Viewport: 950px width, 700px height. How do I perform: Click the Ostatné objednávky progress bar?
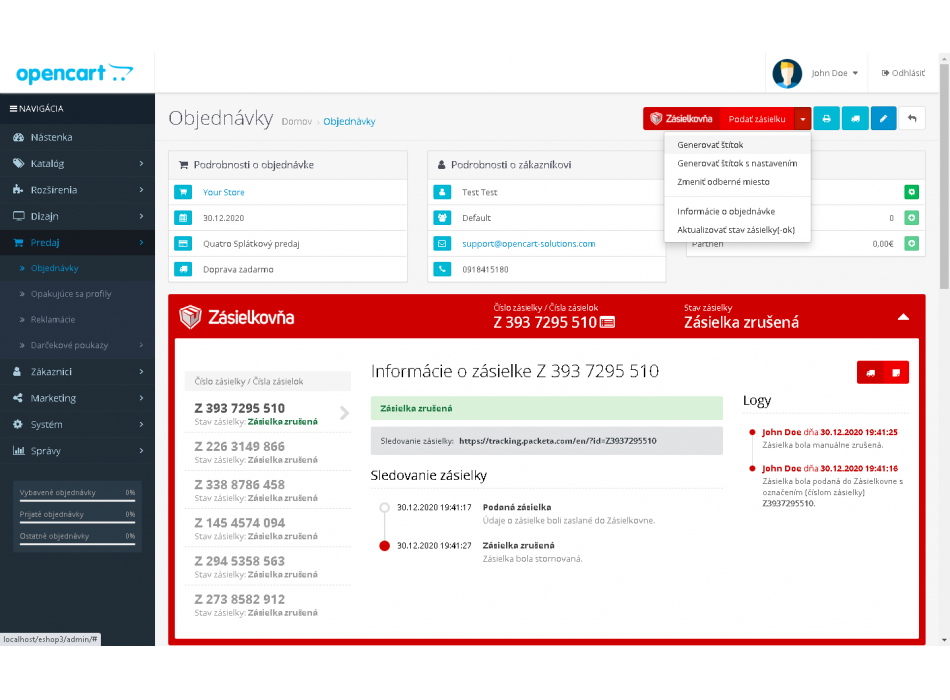tap(77, 544)
